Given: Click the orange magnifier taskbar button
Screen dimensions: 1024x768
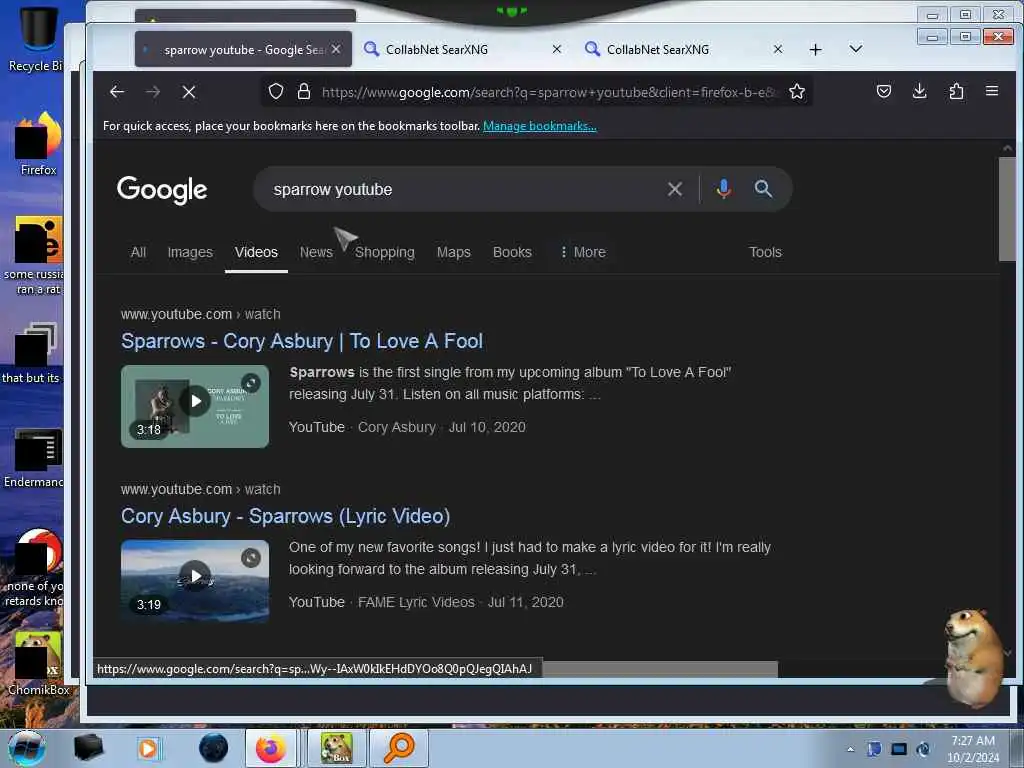Looking at the screenshot, I should (x=398, y=748).
